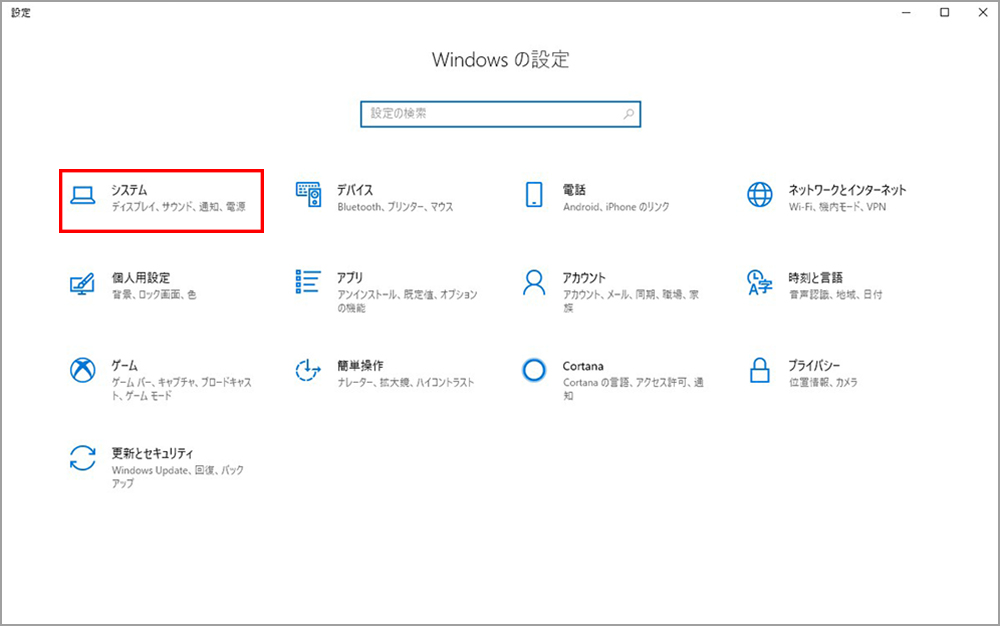This screenshot has width=1000, height=626.
Task: Close the 設定 window
Action: (983, 13)
